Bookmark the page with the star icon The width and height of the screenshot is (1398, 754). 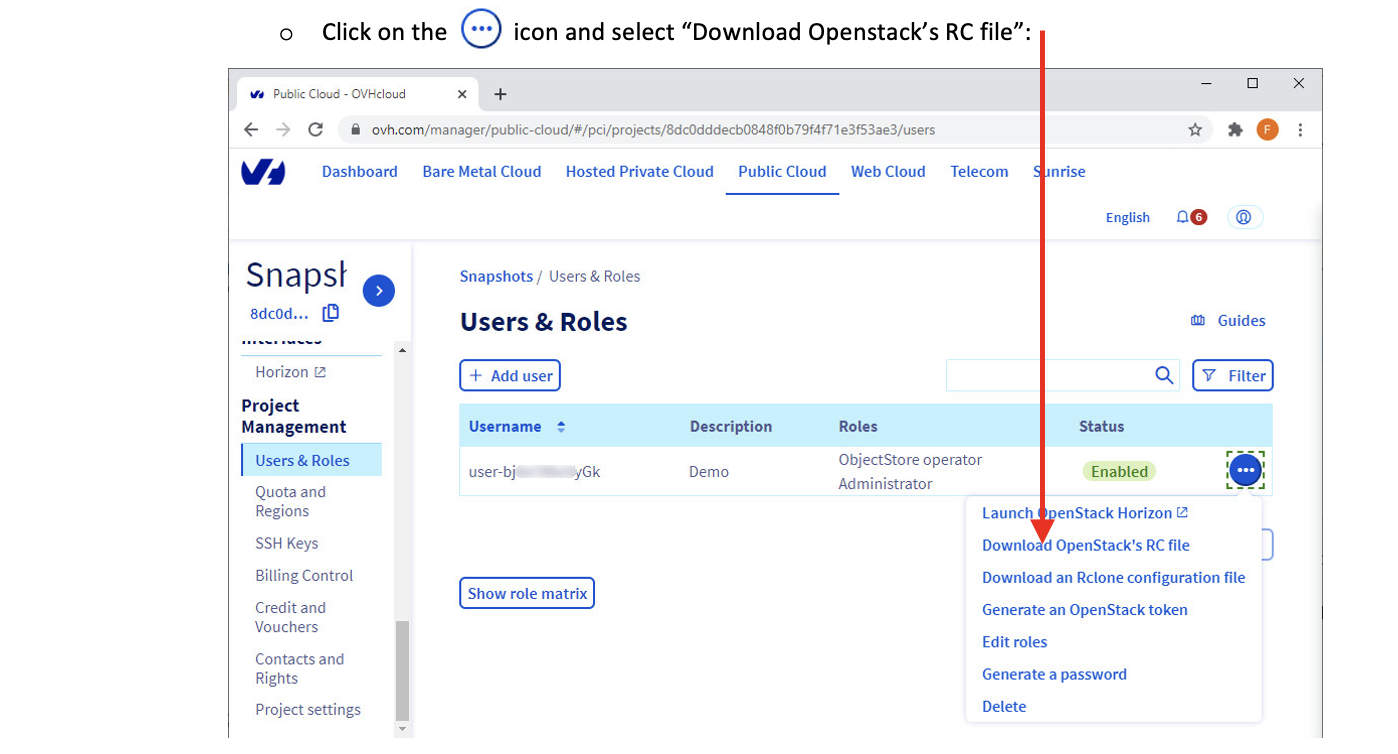point(1195,130)
